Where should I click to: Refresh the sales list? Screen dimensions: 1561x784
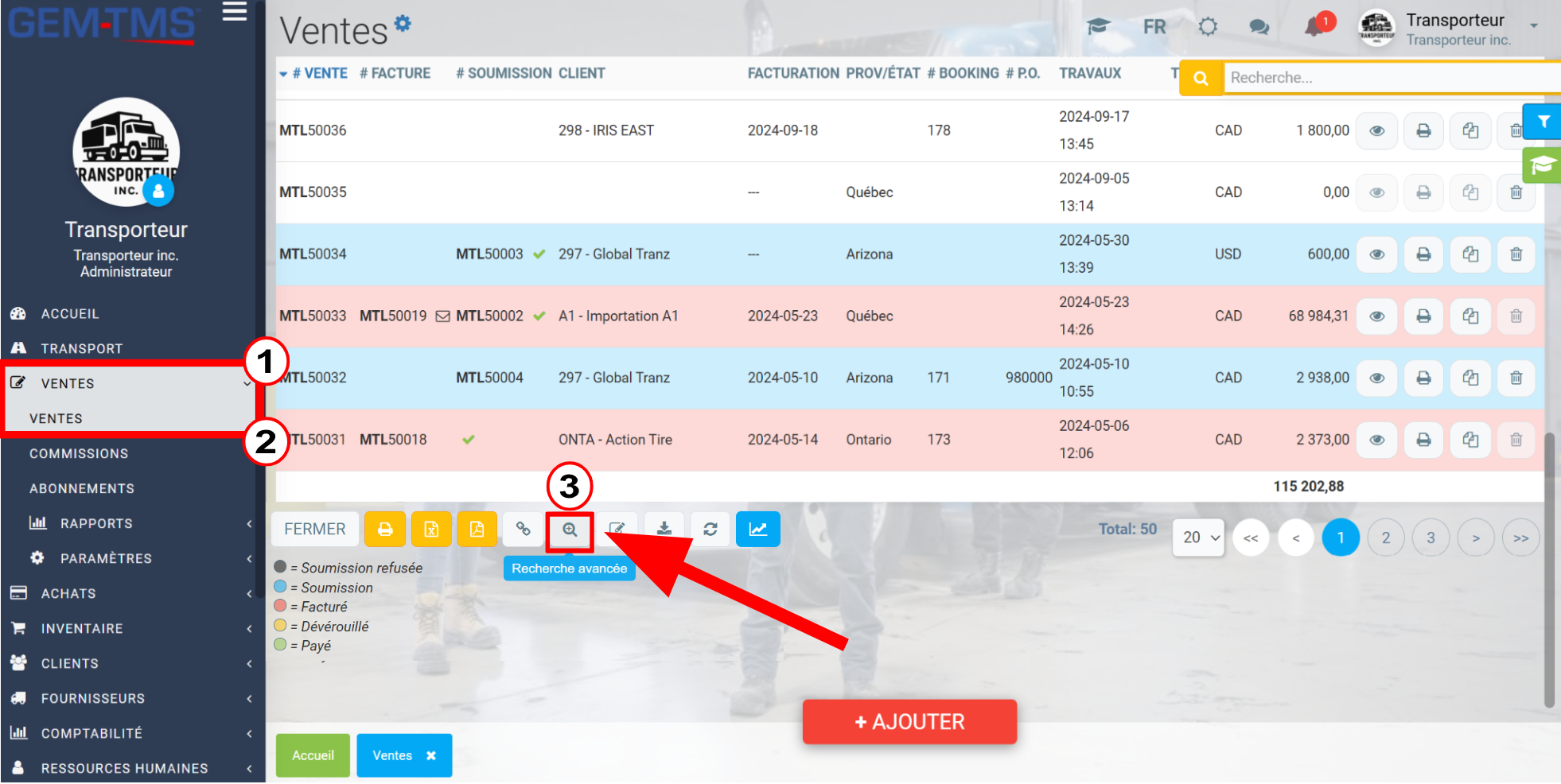click(x=710, y=530)
